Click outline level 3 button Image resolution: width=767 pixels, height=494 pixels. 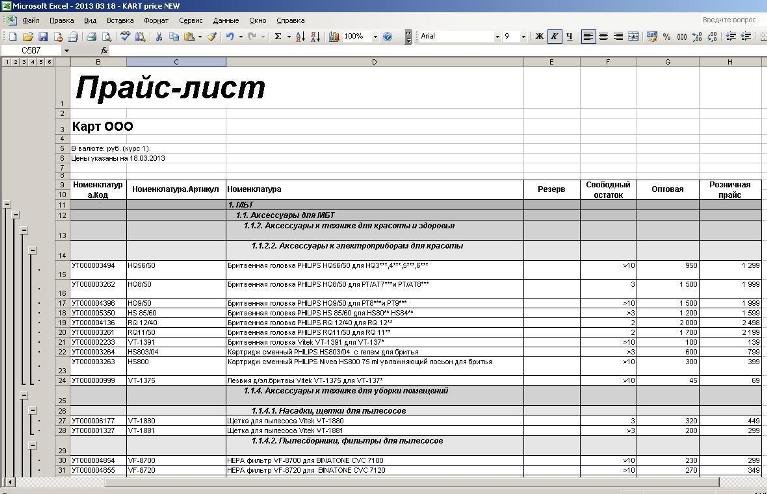tap(23, 62)
